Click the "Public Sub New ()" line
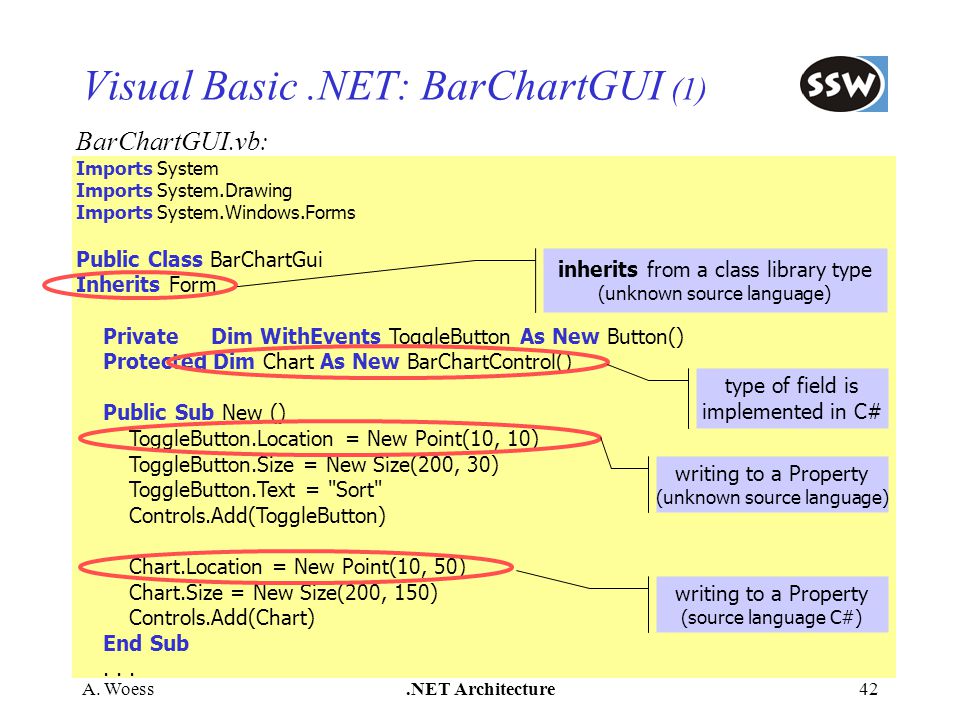Screen dimensions: 960x720 click(x=194, y=412)
